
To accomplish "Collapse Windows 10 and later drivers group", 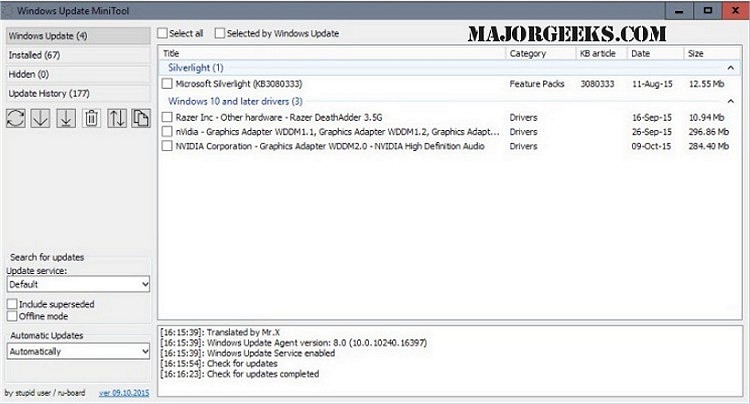I will [730, 101].
